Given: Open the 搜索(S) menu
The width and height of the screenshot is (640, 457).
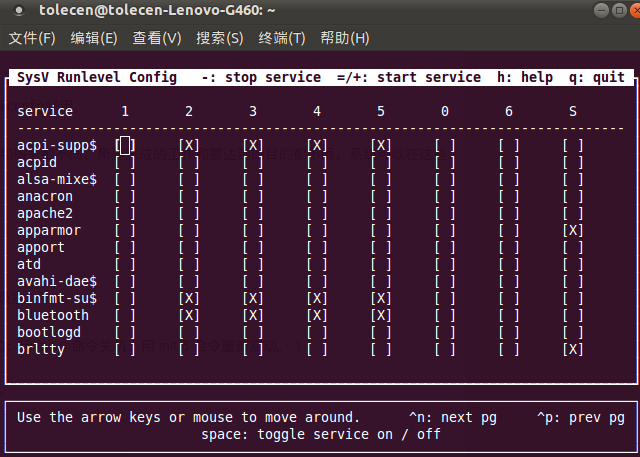Looking at the screenshot, I should [220, 38].
